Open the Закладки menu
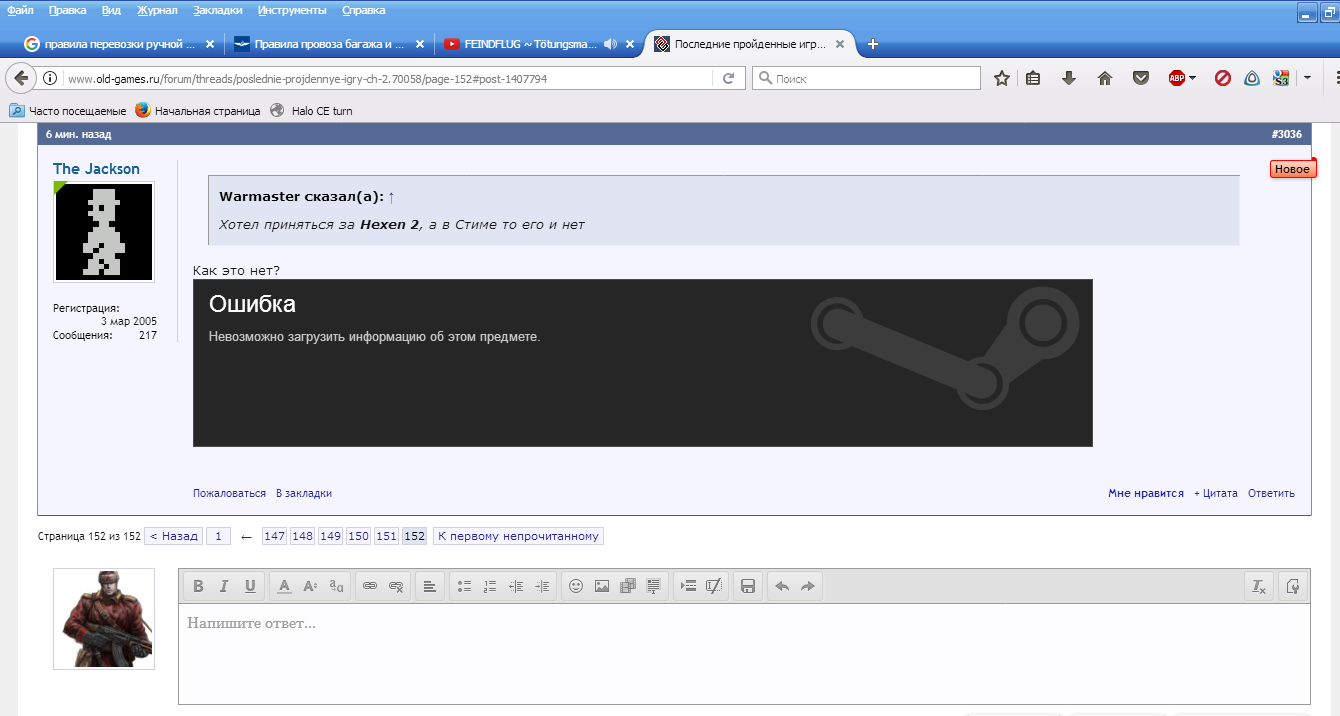 [x=217, y=10]
